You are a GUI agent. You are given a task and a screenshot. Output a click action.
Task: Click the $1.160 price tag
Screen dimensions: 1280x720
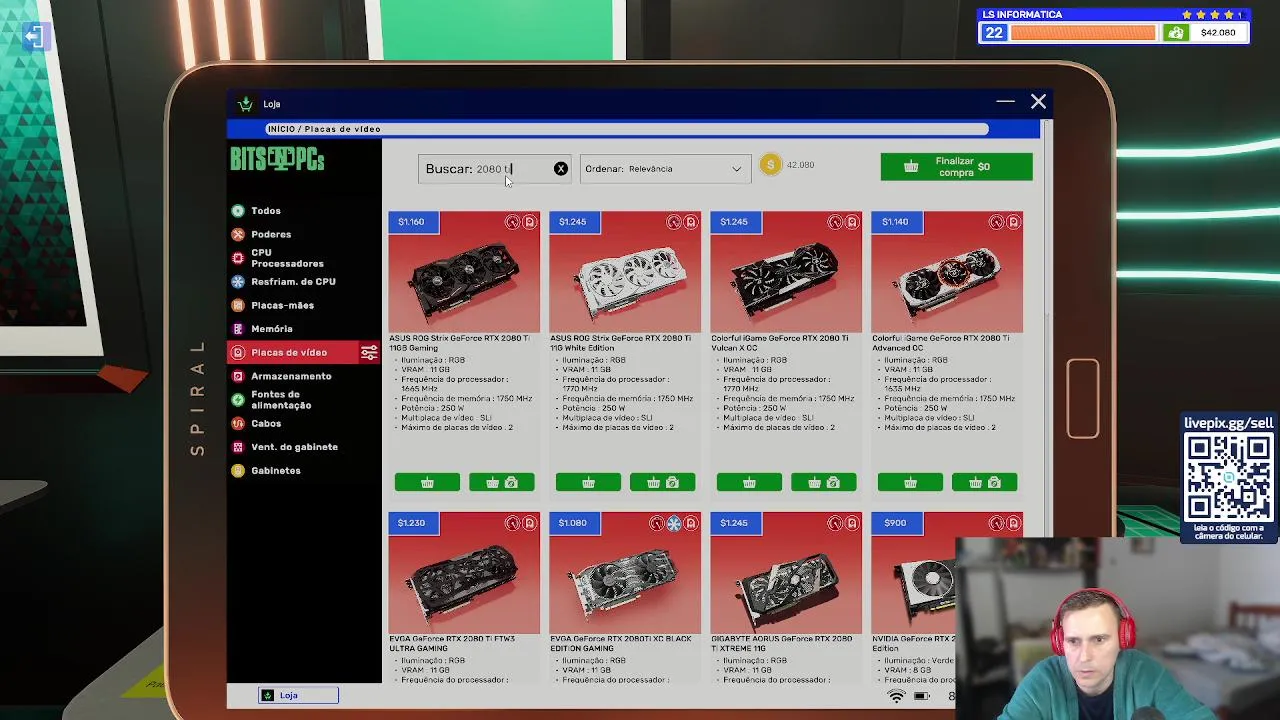[x=412, y=222]
